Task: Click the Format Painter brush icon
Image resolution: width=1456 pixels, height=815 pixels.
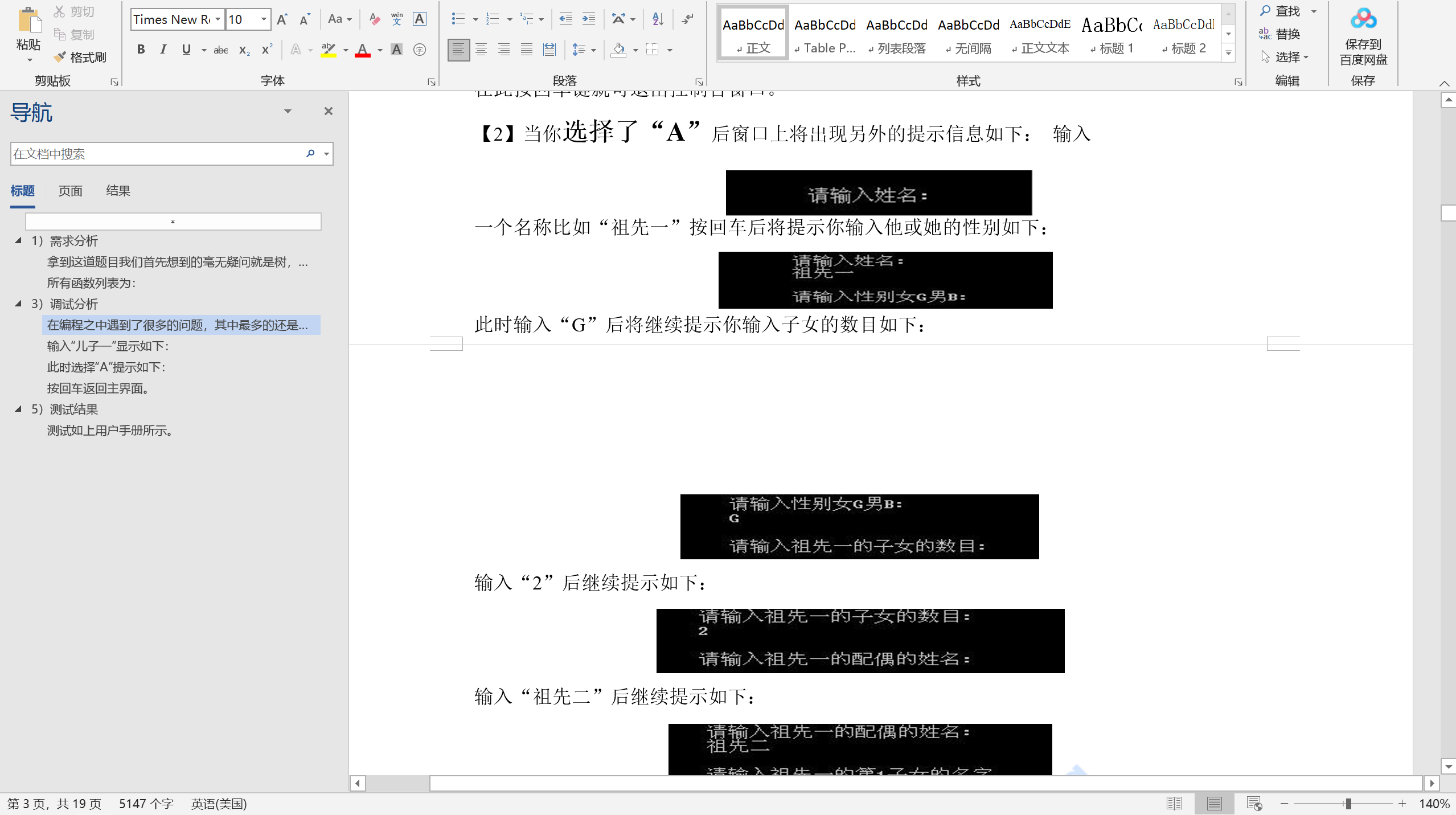Action: [x=60, y=58]
